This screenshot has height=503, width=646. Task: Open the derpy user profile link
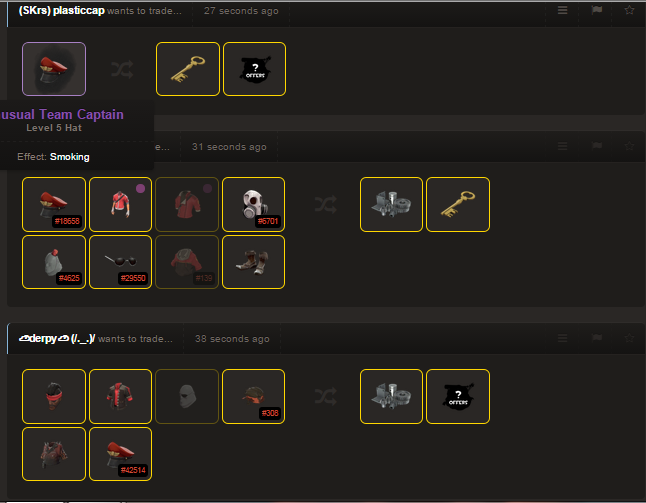tap(57, 339)
